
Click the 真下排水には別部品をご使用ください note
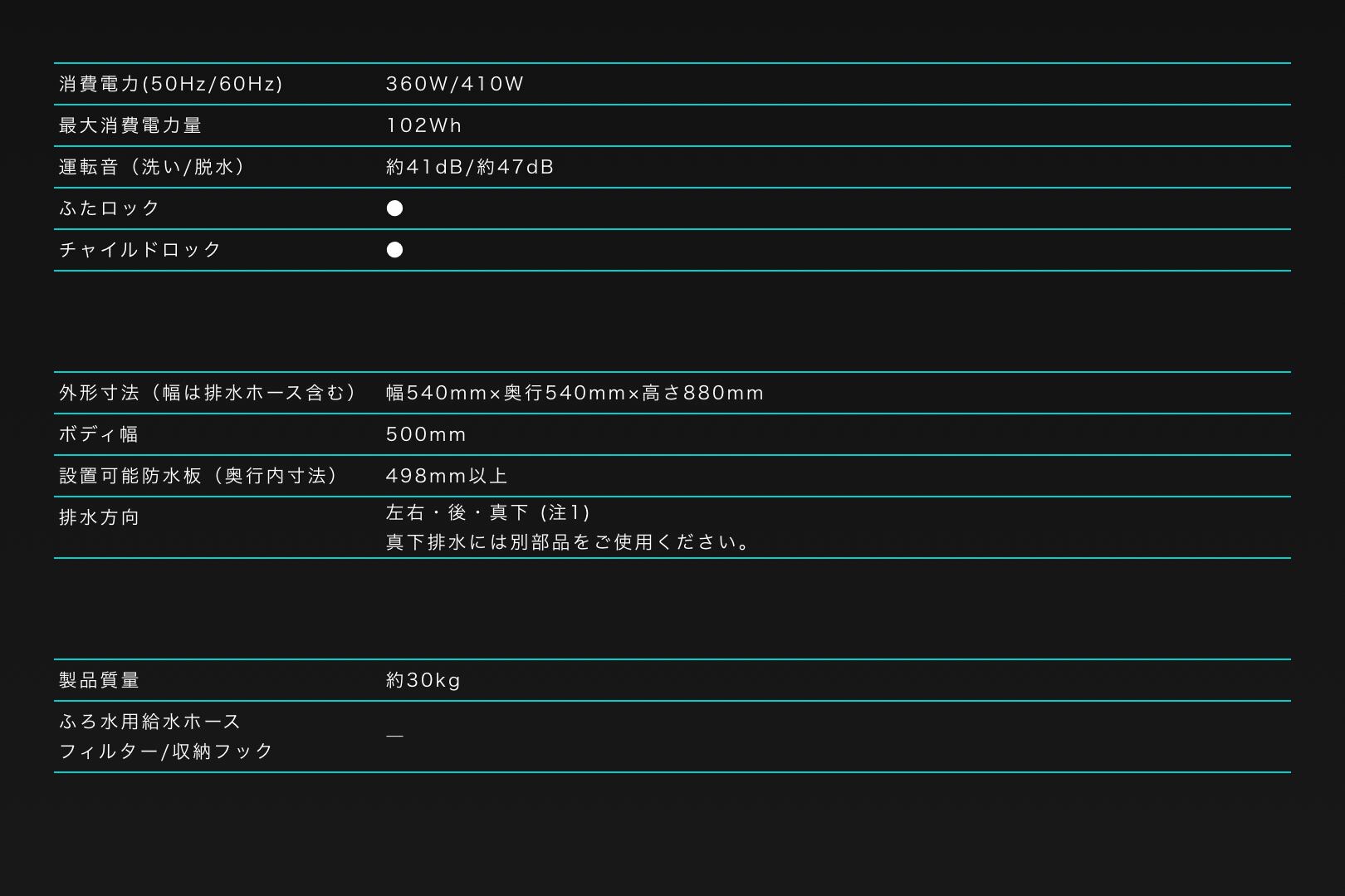570,542
